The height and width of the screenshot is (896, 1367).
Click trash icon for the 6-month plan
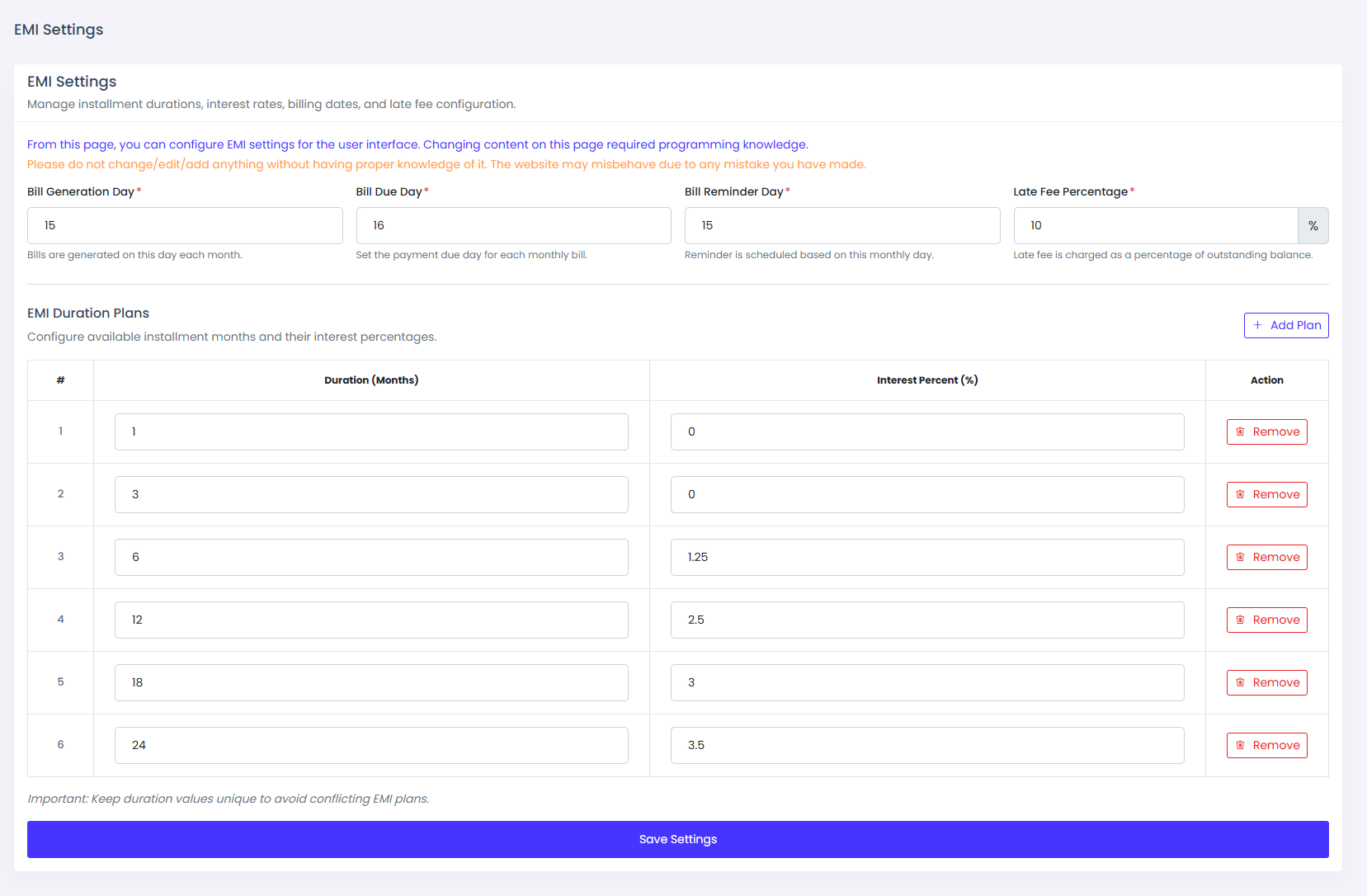click(x=1240, y=557)
